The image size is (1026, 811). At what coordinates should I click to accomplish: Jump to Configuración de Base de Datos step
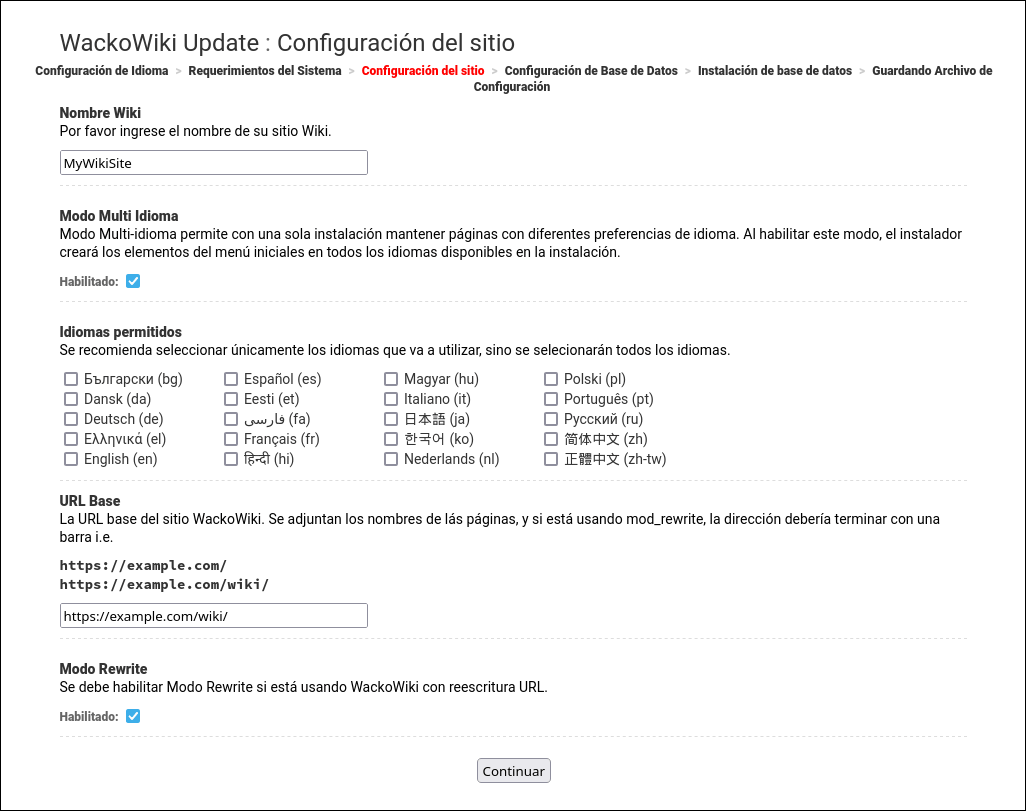[591, 71]
